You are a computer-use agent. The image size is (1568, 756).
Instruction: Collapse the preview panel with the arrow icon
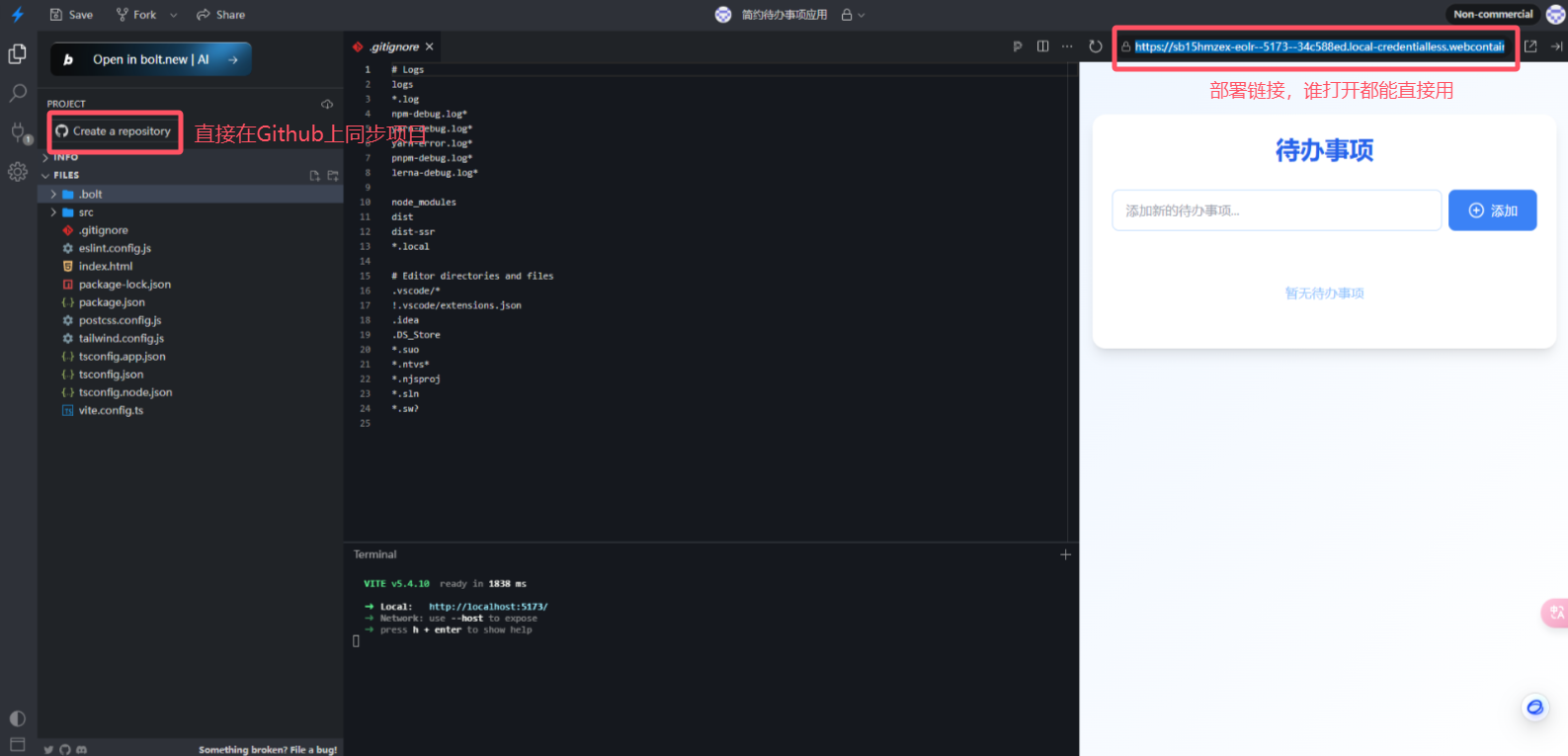point(1556,46)
